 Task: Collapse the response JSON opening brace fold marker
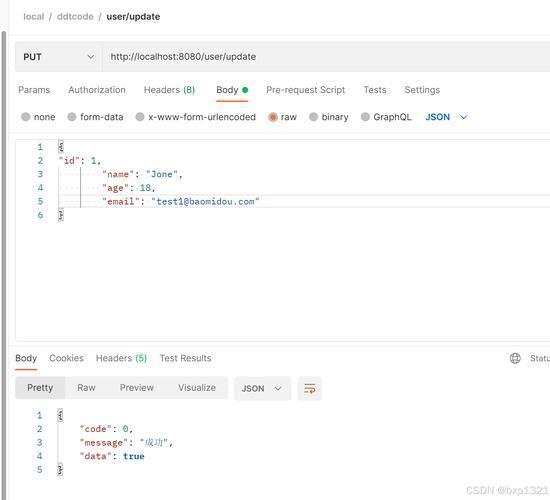pyautogui.click(x=60, y=415)
